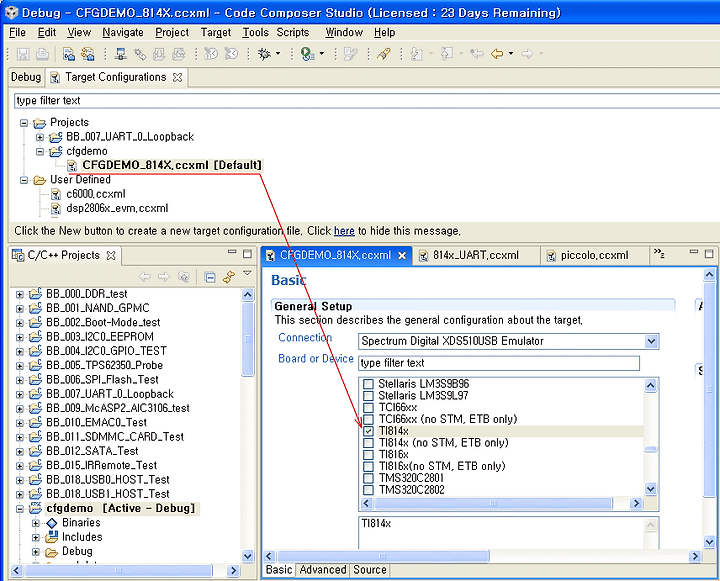Close the C/C++ Projects view tab
Screen dimensions: 720x581
point(111,255)
